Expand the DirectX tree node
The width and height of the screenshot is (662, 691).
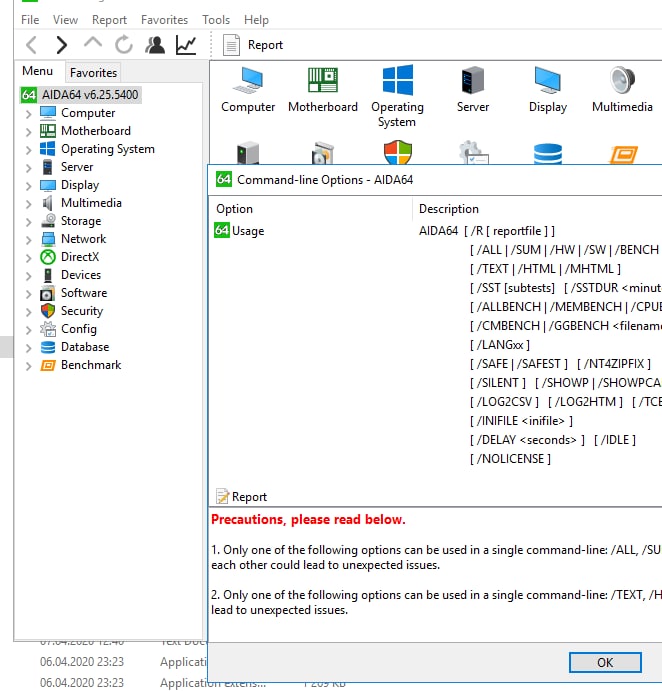tap(29, 258)
